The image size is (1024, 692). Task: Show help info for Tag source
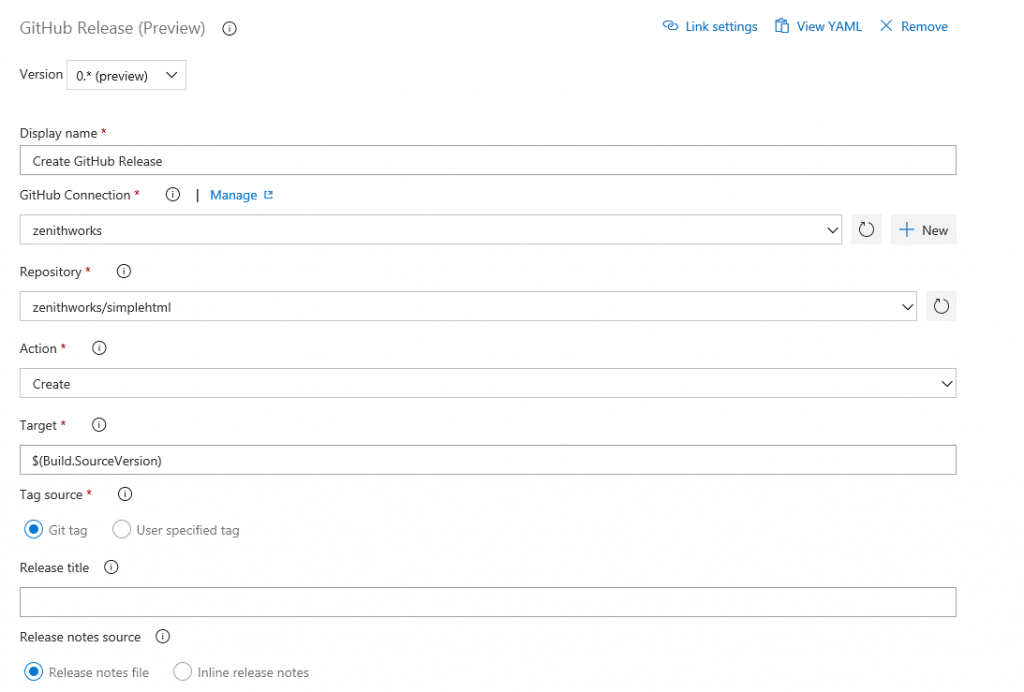point(124,494)
